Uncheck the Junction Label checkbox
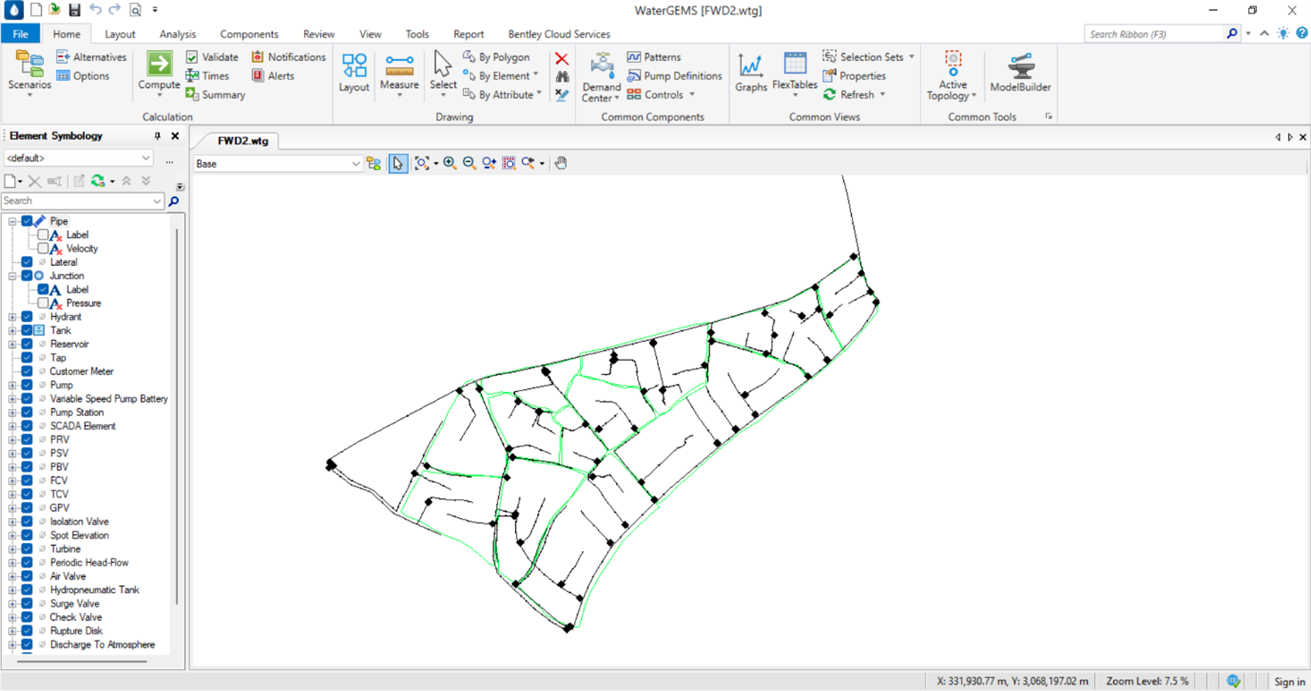 [x=43, y=289]
